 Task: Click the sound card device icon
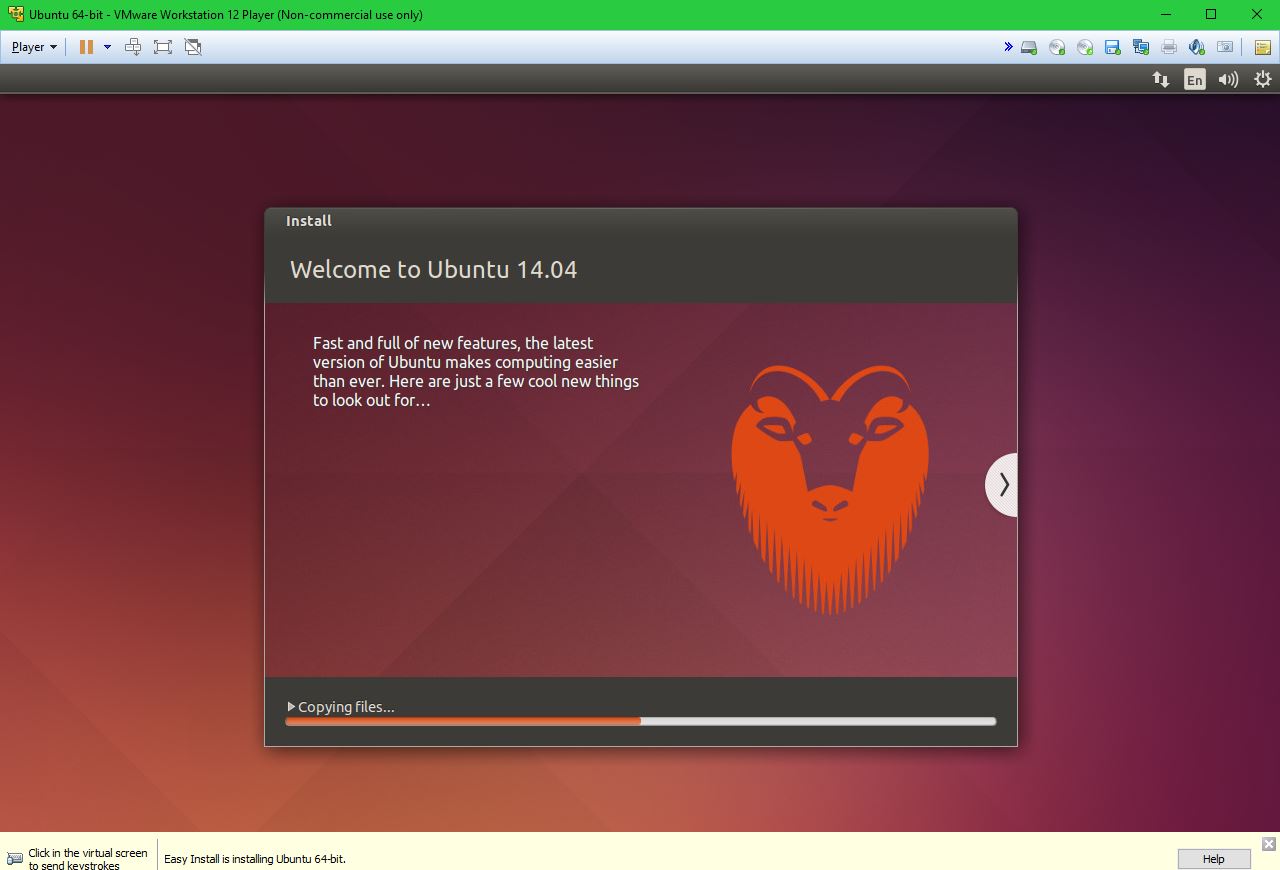[1196, 47]
